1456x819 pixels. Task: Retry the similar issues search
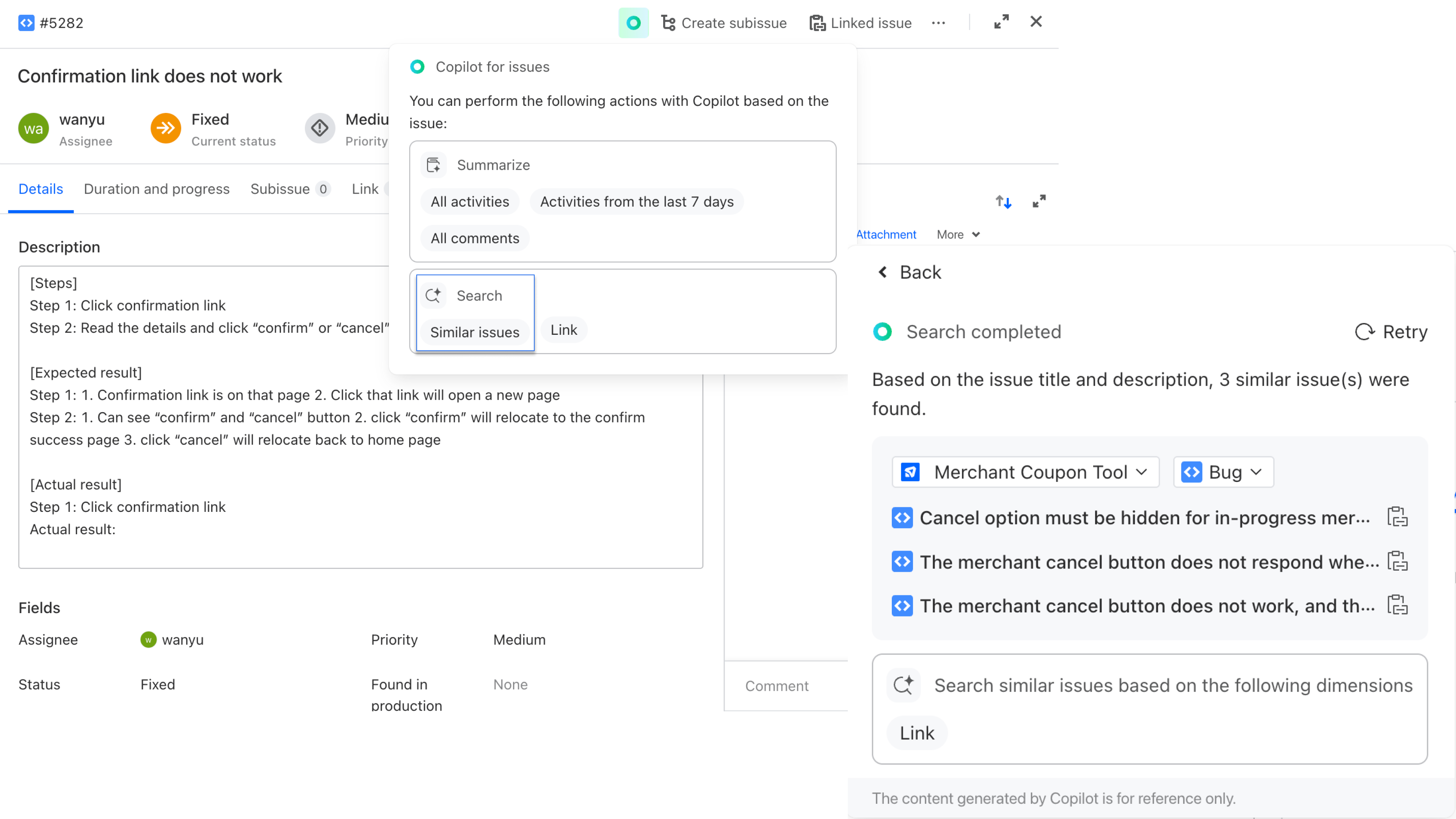pos(1391,332)
